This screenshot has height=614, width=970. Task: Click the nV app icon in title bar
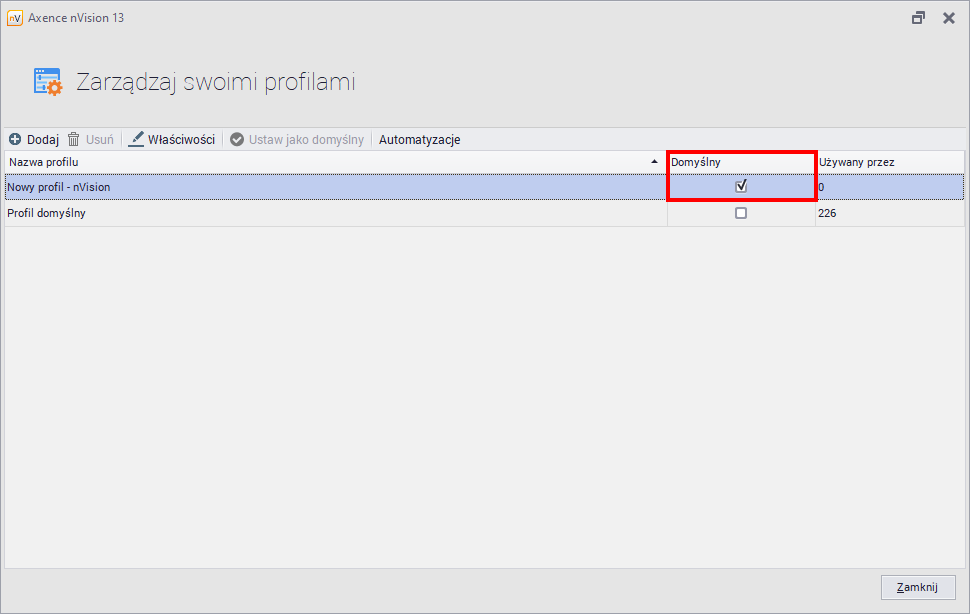coord(14,18)
